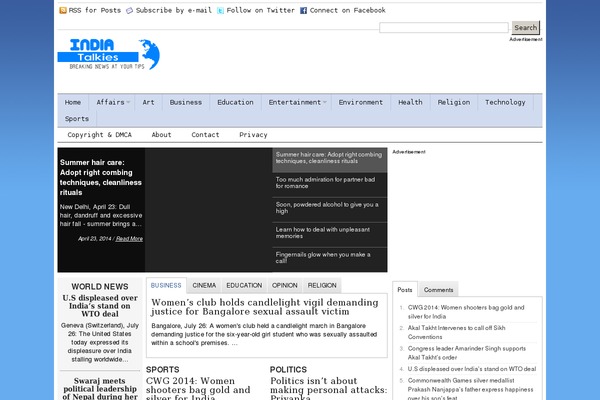Open U.S displeased over India's stand headline
This screenshot has width=600, height=400.
[x=100, y=306]
